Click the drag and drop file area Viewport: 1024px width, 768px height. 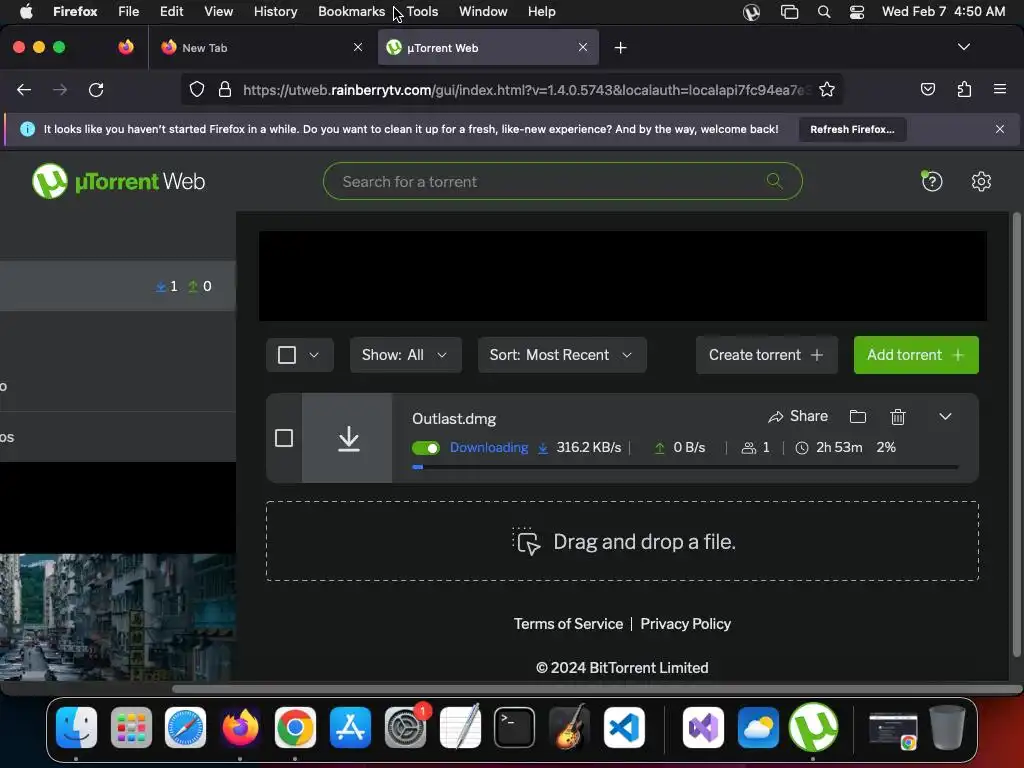[622, 541]
